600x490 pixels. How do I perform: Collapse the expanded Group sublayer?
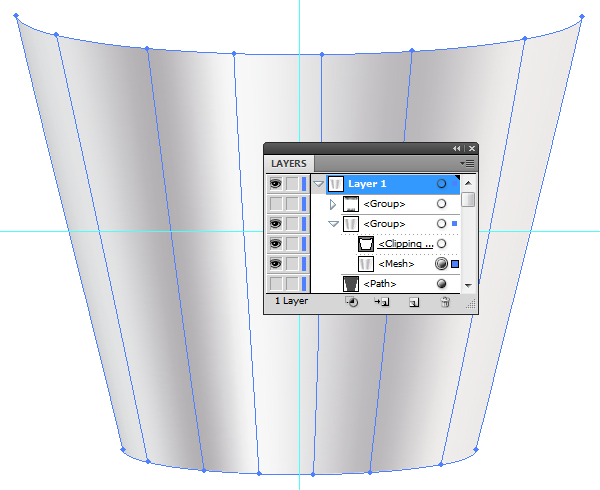click(334, 224)
